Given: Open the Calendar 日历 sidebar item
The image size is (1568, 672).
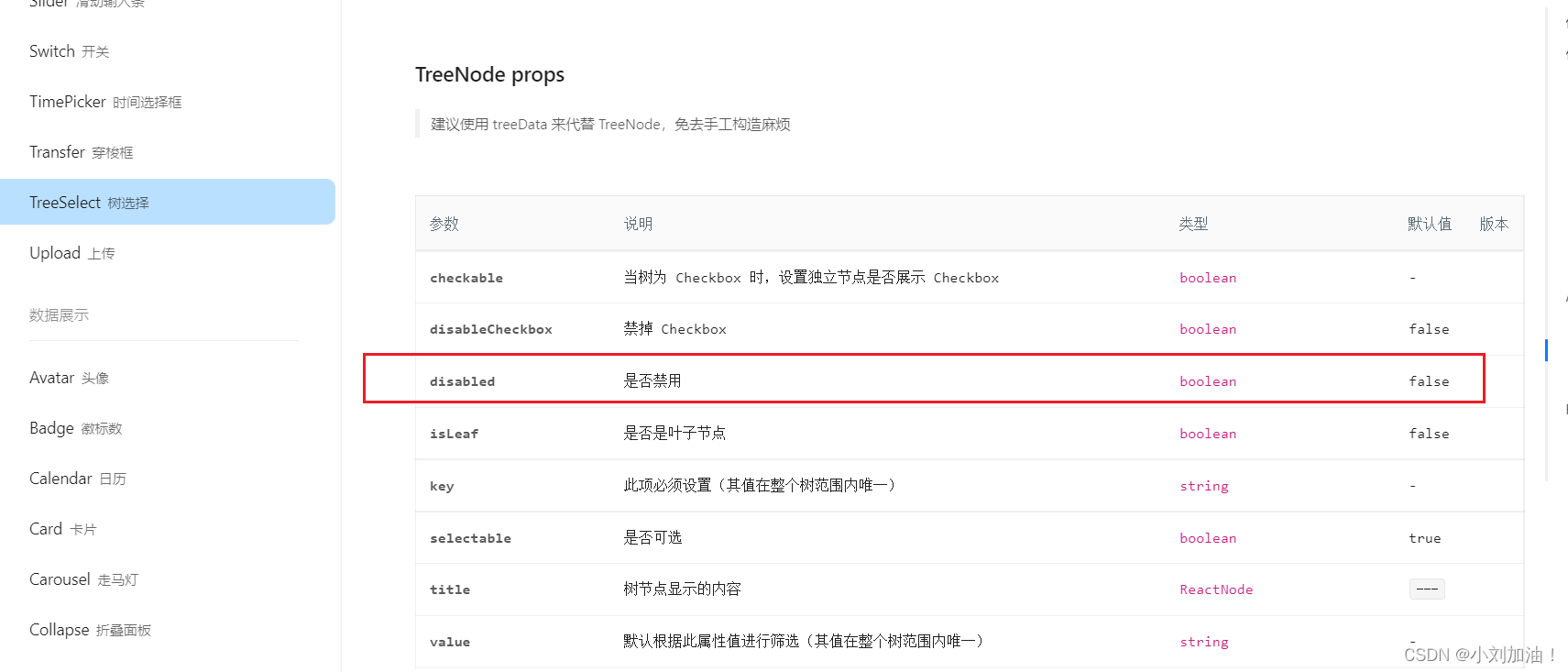Looking at the screenshot, I should click(78, 479).
